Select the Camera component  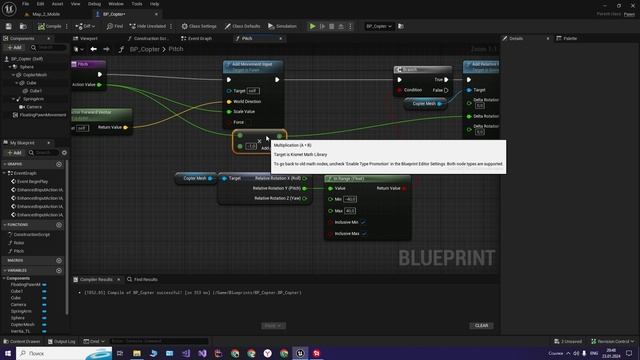tap(34, 107)
